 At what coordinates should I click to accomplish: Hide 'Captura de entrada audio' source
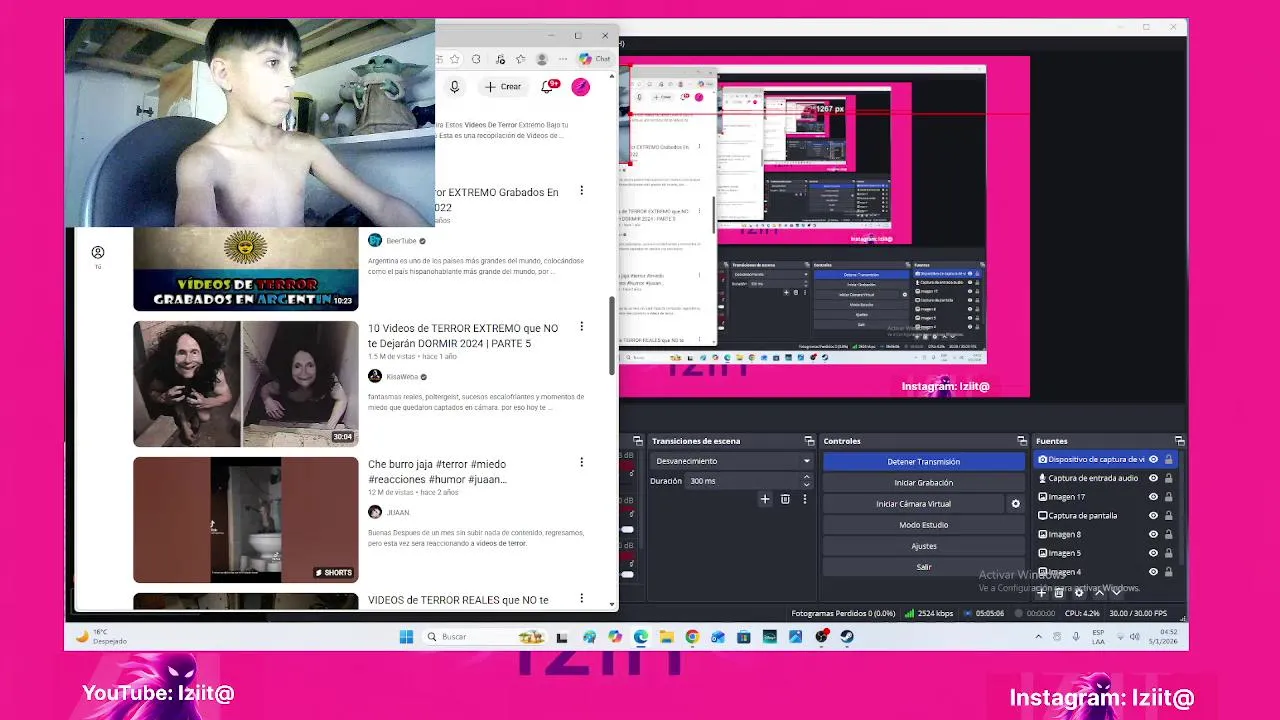tap(1153, 478)
